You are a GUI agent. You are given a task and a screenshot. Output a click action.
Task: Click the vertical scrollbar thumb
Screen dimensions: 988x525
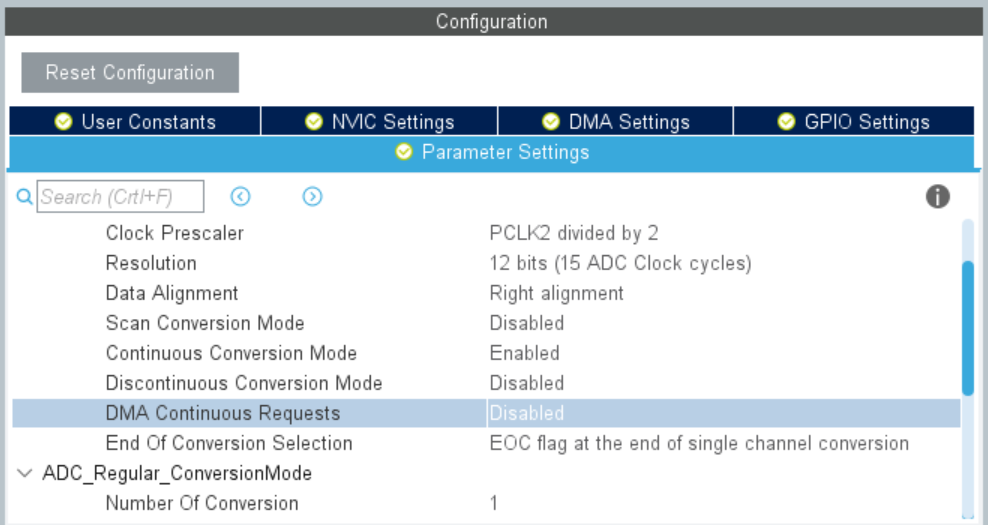pos(967,328)
